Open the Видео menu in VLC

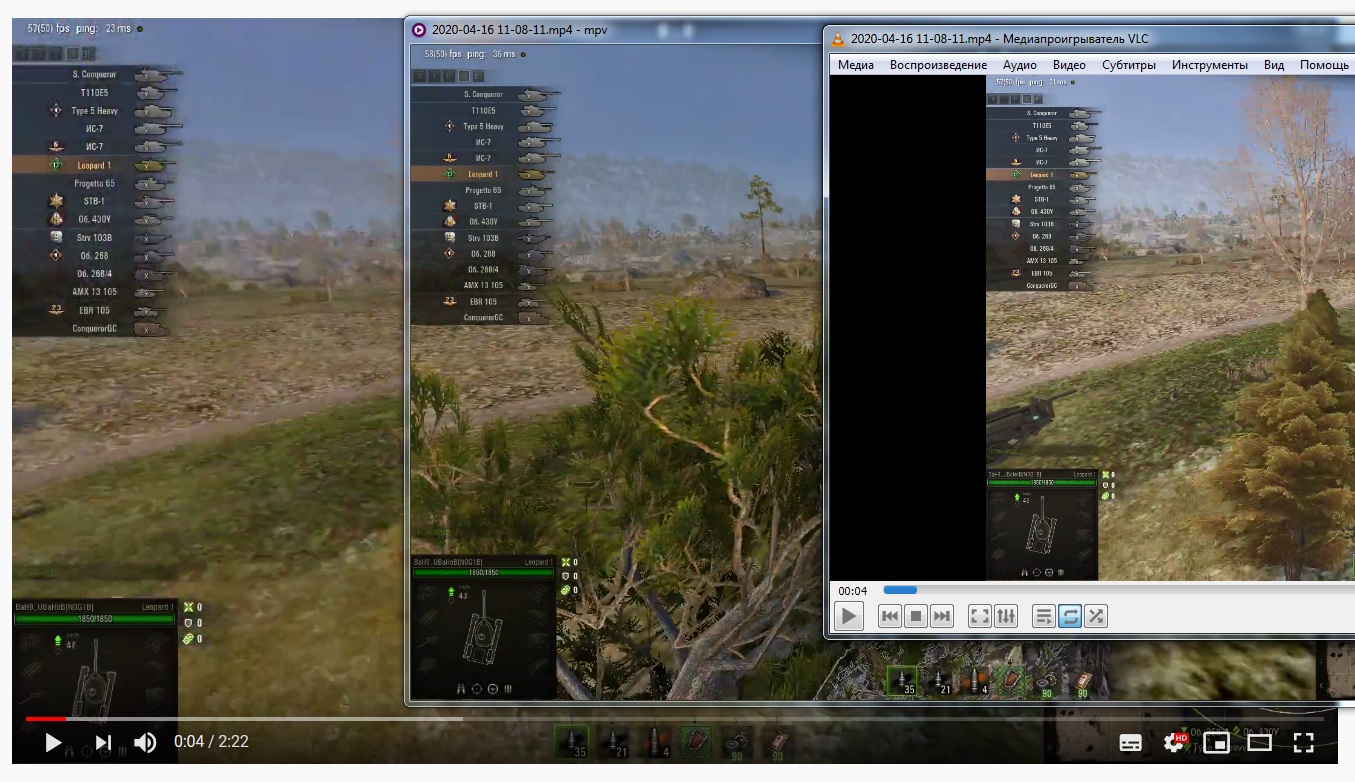coord(1069,65)
